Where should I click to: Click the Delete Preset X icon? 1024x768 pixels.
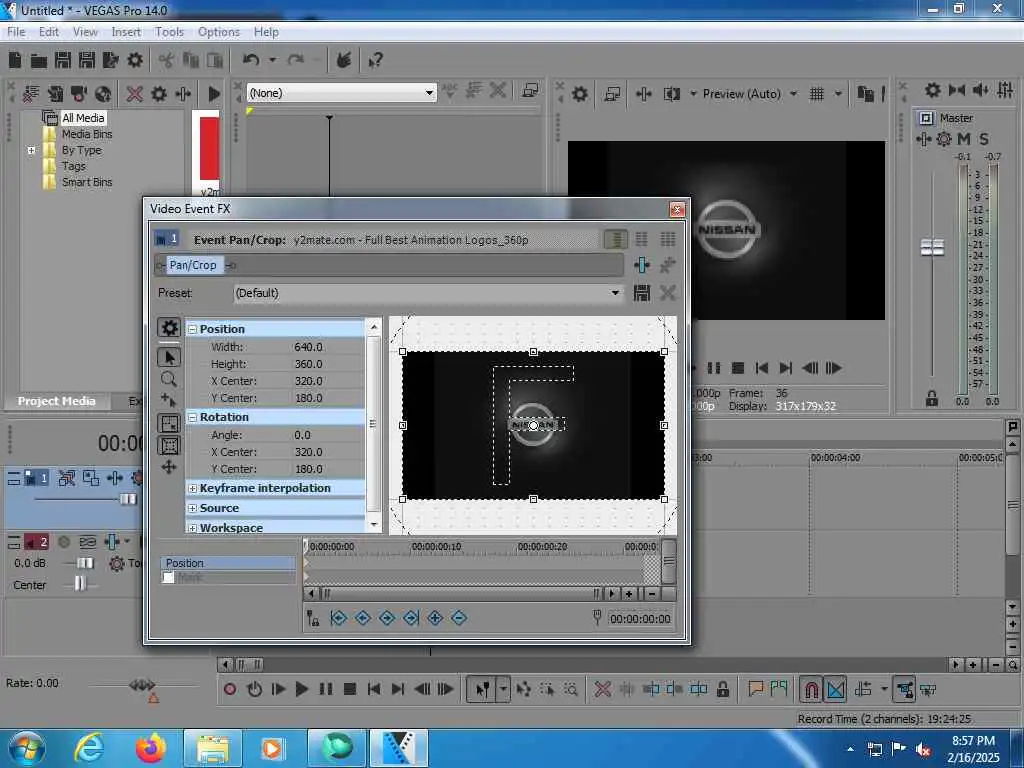667,293
